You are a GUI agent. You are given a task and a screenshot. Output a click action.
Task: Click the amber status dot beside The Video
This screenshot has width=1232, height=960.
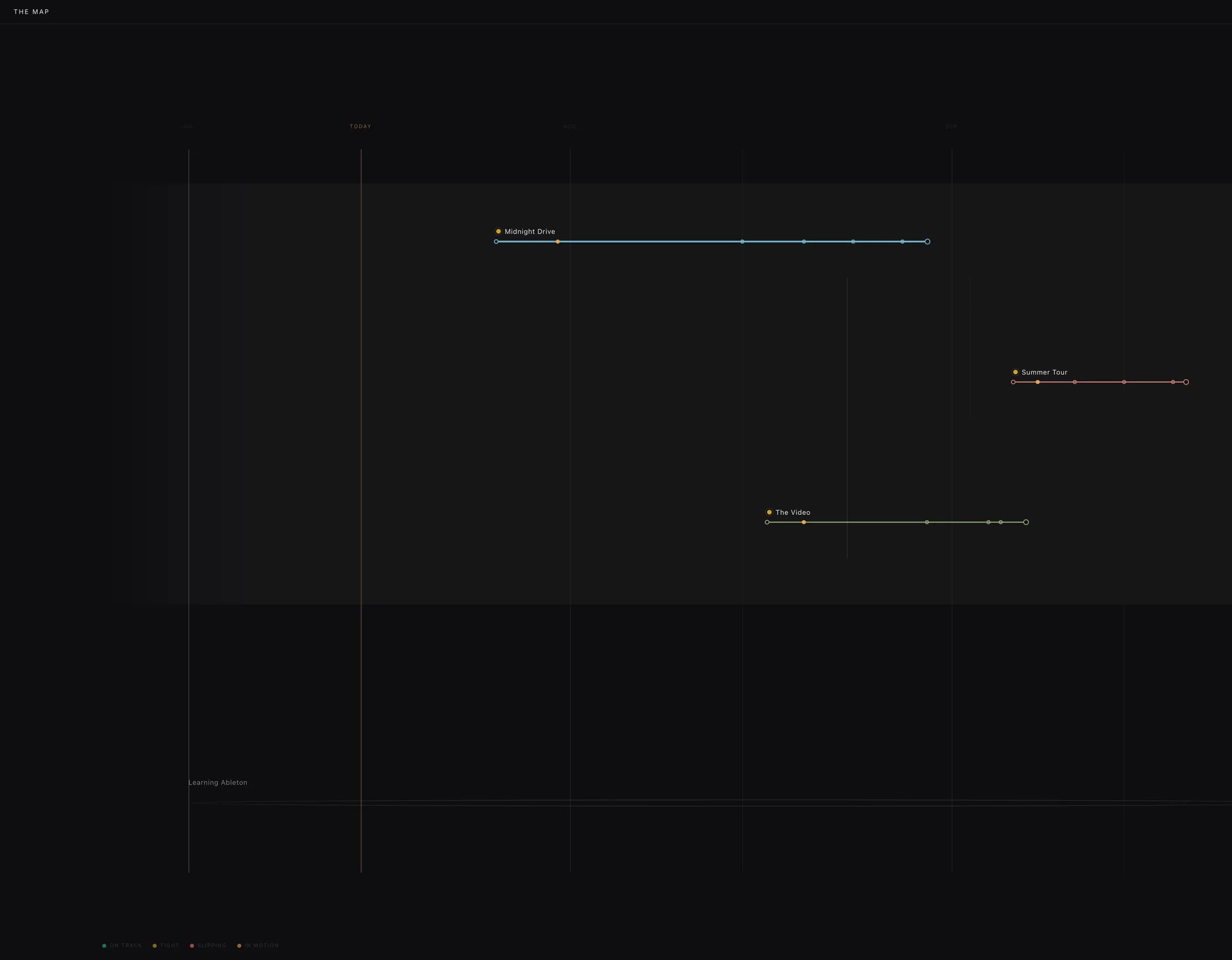click(769, 512)
